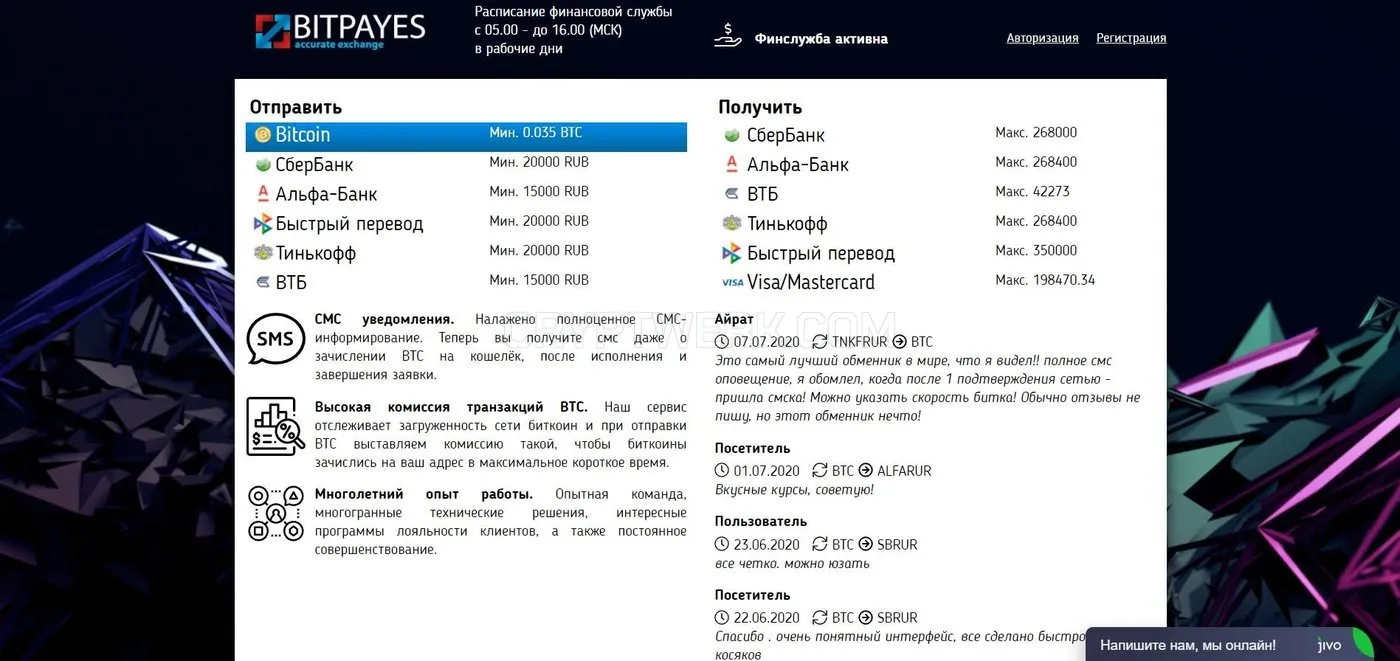This screenshot has width=1400, height=661.
Task: Click the multi-year experience shapes icon
Action: [276, 514]
